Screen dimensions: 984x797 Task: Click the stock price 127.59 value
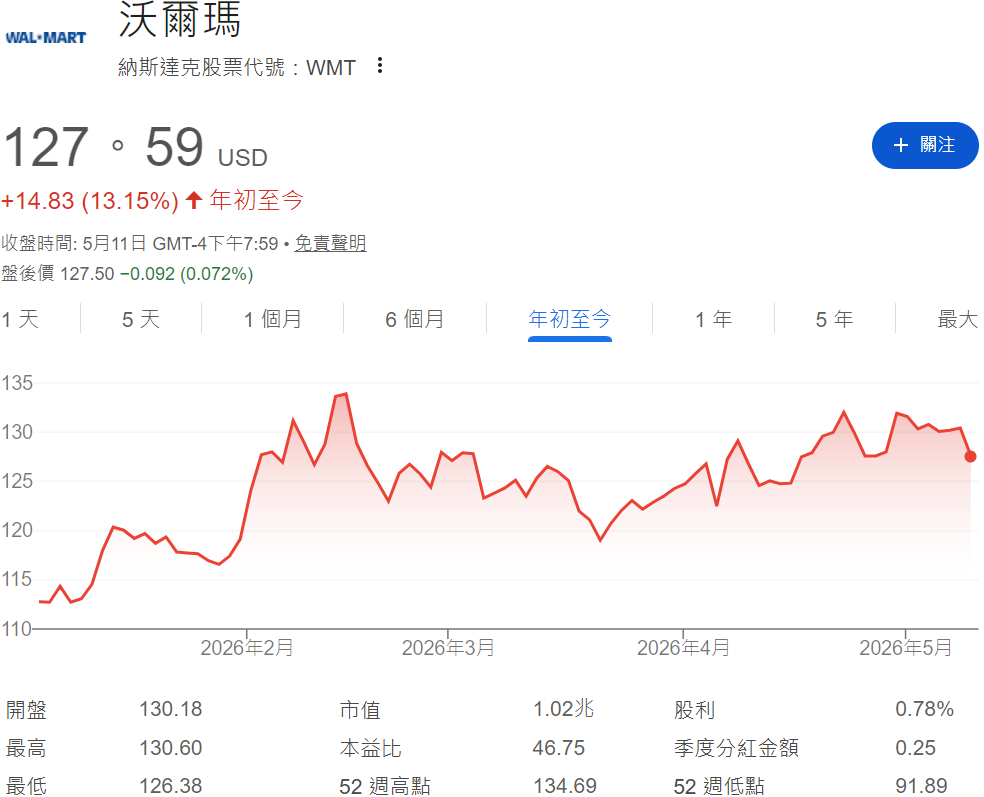tap(104, 148)
